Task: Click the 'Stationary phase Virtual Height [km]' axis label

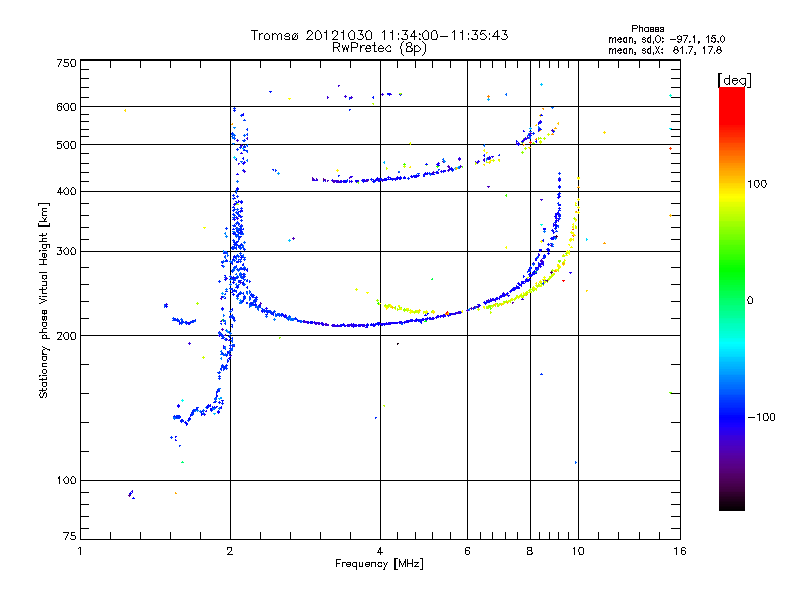Action: (x=43, y=300)
